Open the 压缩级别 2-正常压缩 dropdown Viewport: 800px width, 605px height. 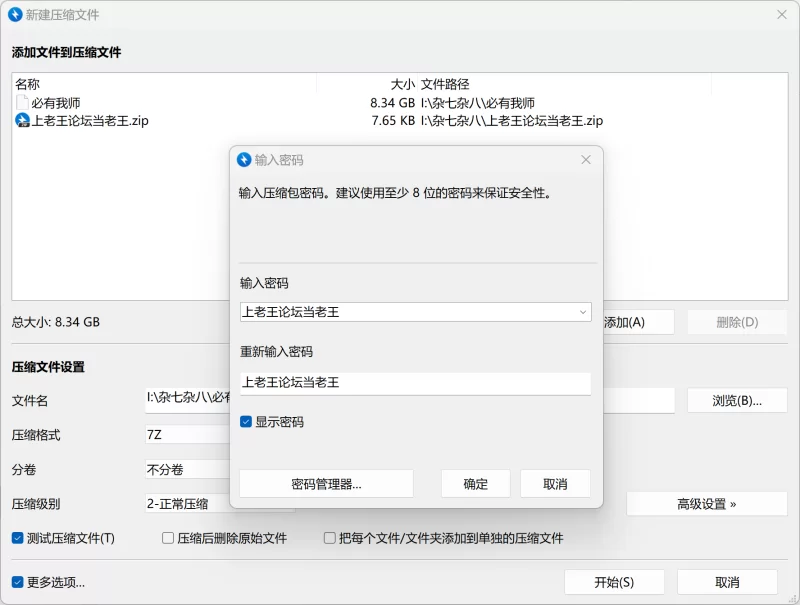[x=188, y=504]
